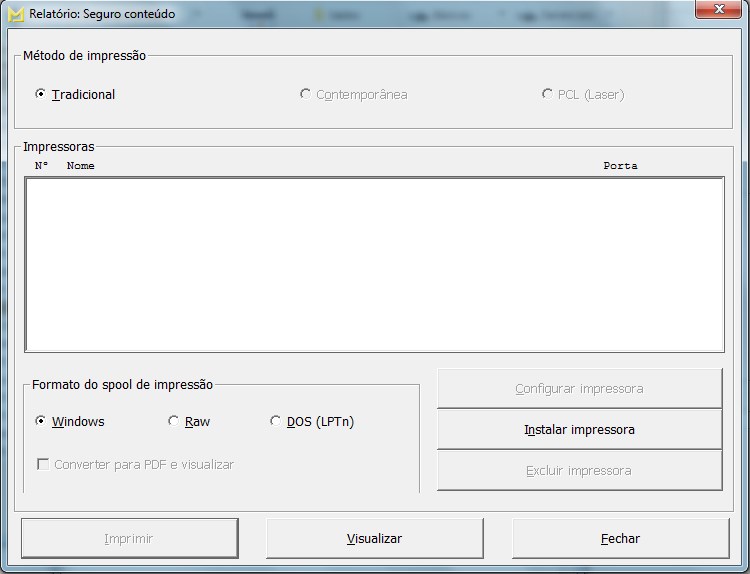Set spool format to Windows
750x574 pixels.
coord(41,421)
